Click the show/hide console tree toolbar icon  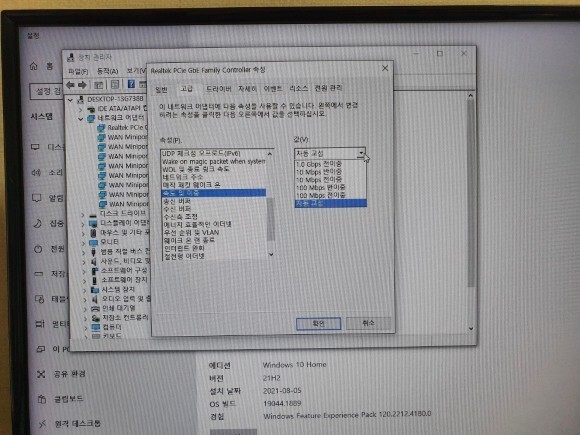tap(98, 85)
